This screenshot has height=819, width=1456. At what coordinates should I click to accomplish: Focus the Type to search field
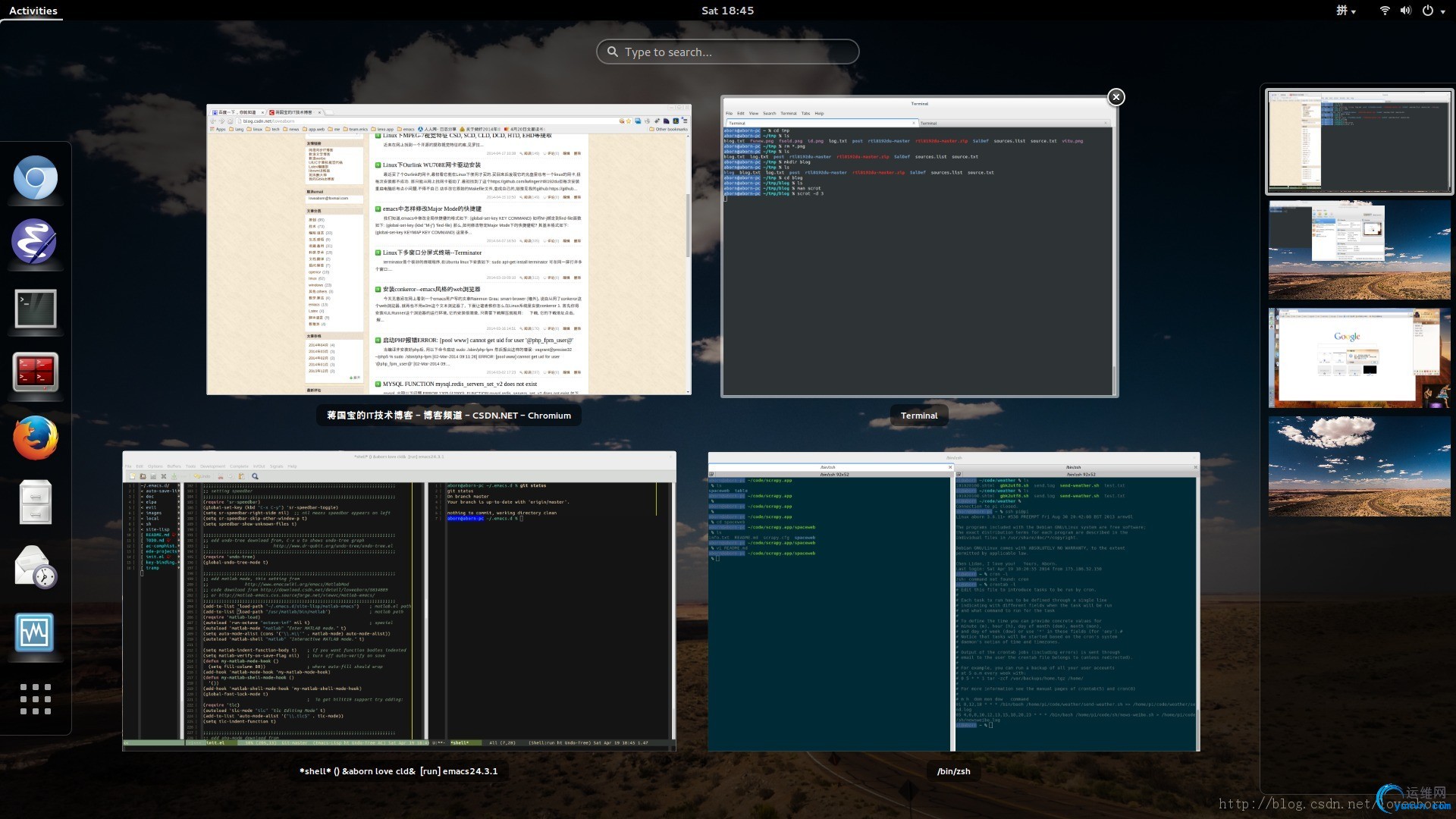pyautogui.click(x=727, y=52)
